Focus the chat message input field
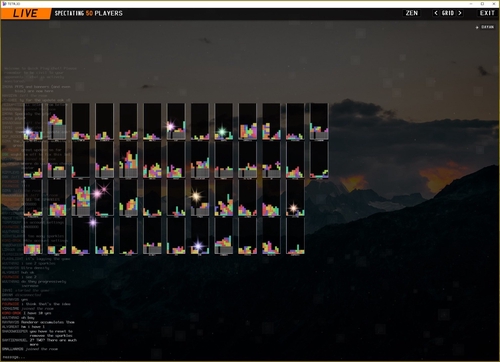Image resolution: width=500 pixels, height=362 pixels. (40, 357)
